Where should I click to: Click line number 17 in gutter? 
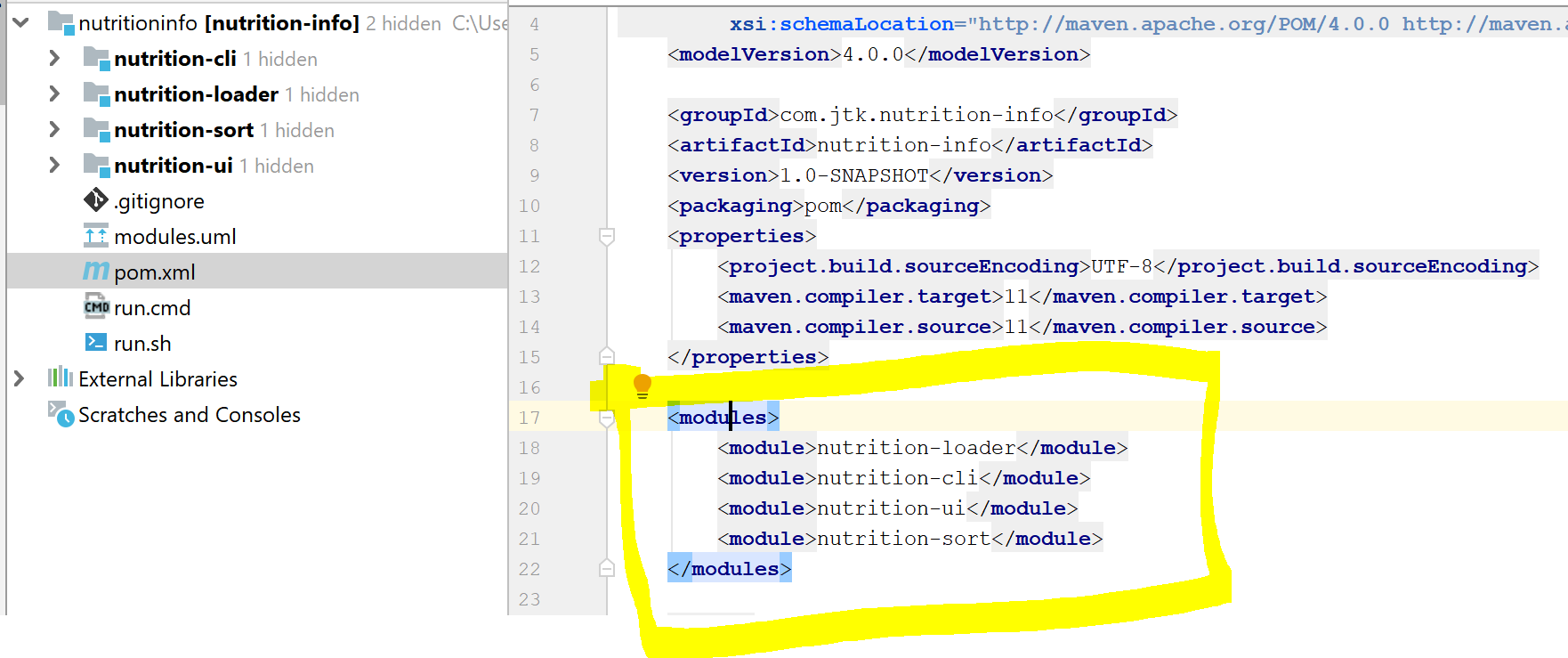529,417
